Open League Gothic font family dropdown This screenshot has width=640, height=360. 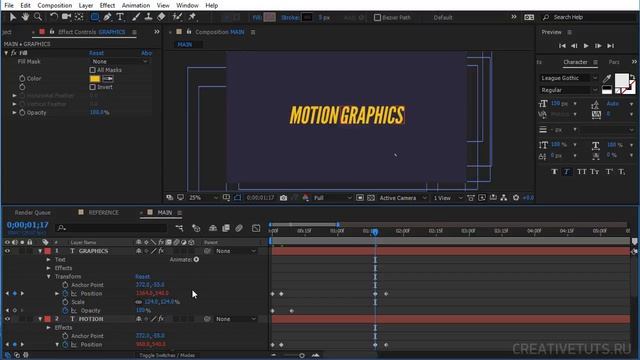click(569, 78)
